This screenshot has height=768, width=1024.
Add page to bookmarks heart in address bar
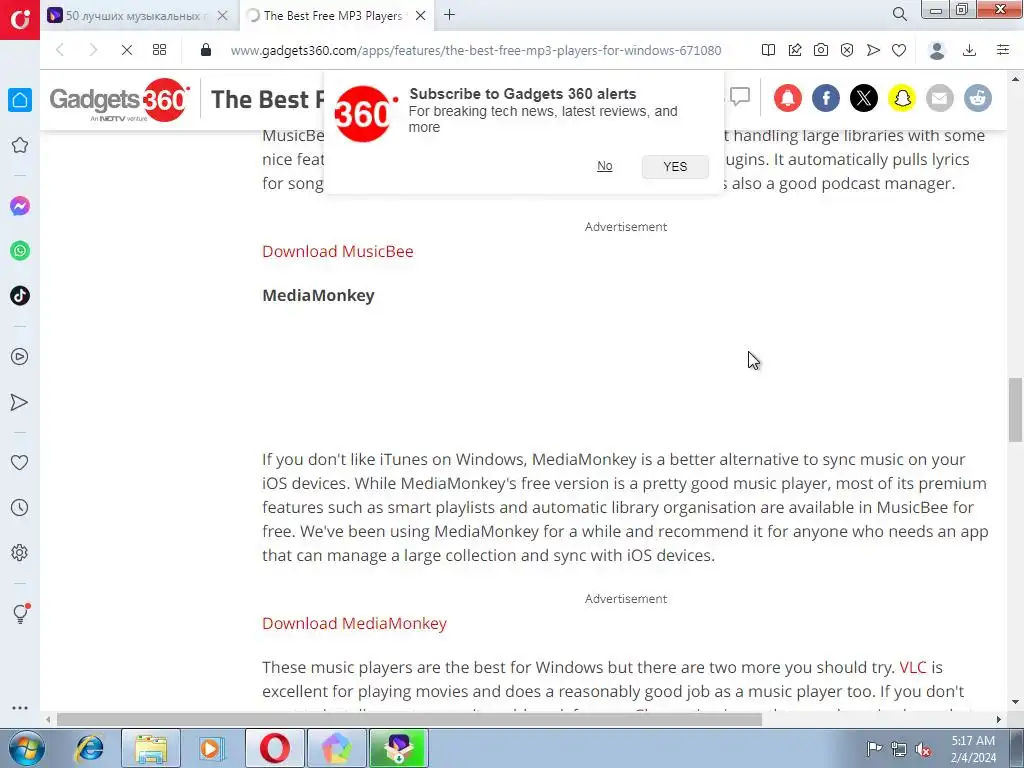coord(899,50)
